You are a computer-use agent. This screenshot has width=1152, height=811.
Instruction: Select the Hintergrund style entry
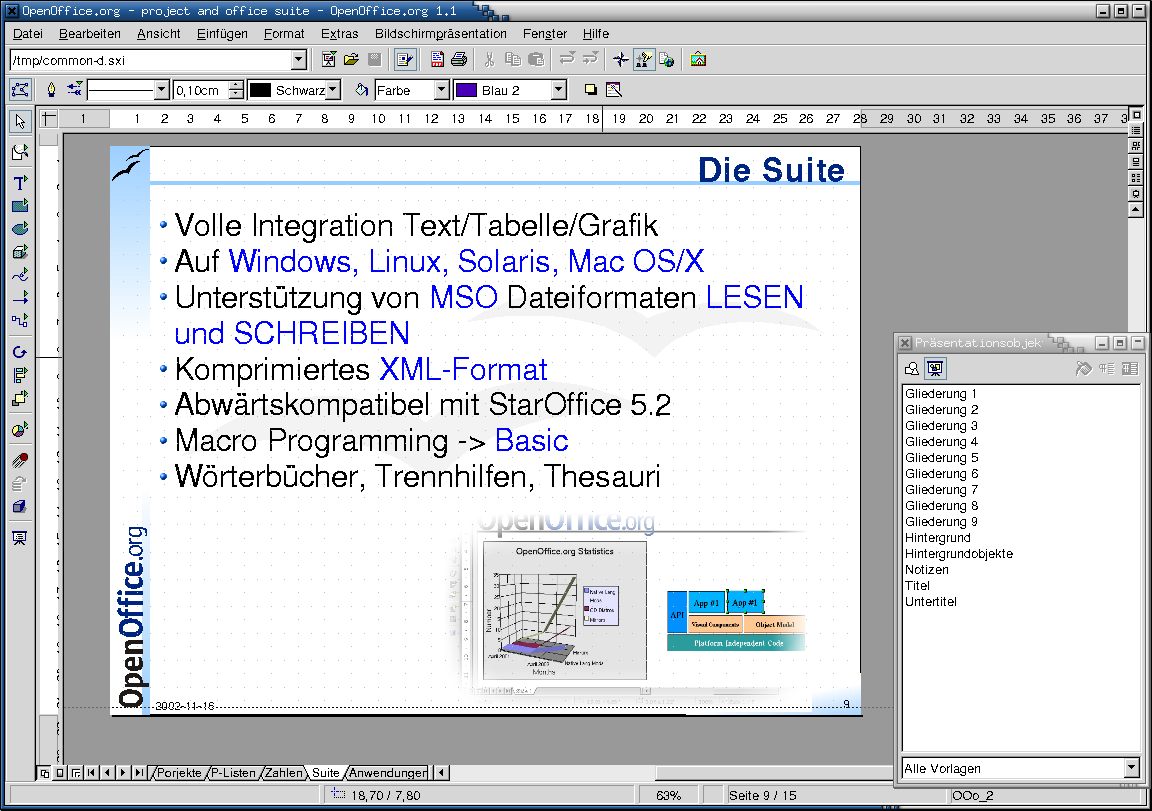click(937, 538)
